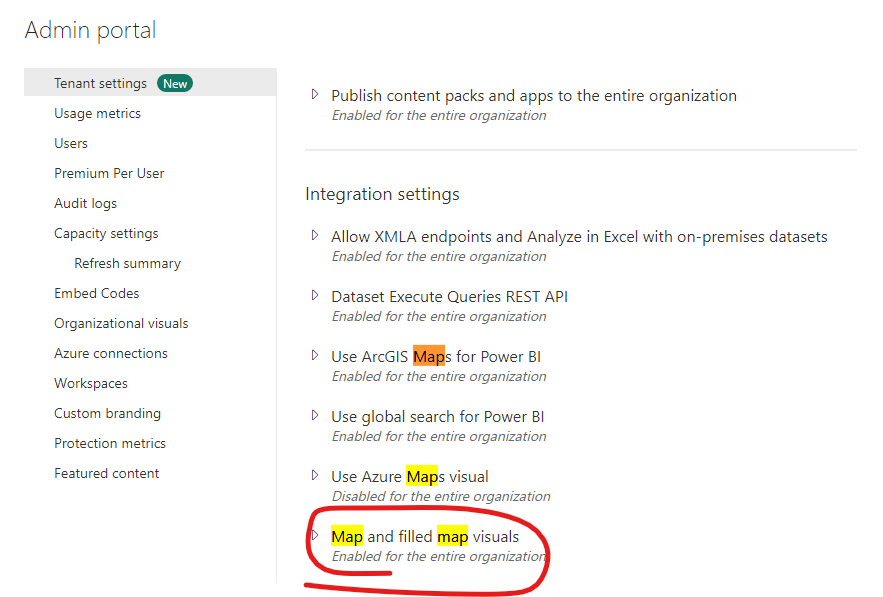Open Tenant settings in the sidebar
The width and height of the screenshot is (883, 597).
100,83
